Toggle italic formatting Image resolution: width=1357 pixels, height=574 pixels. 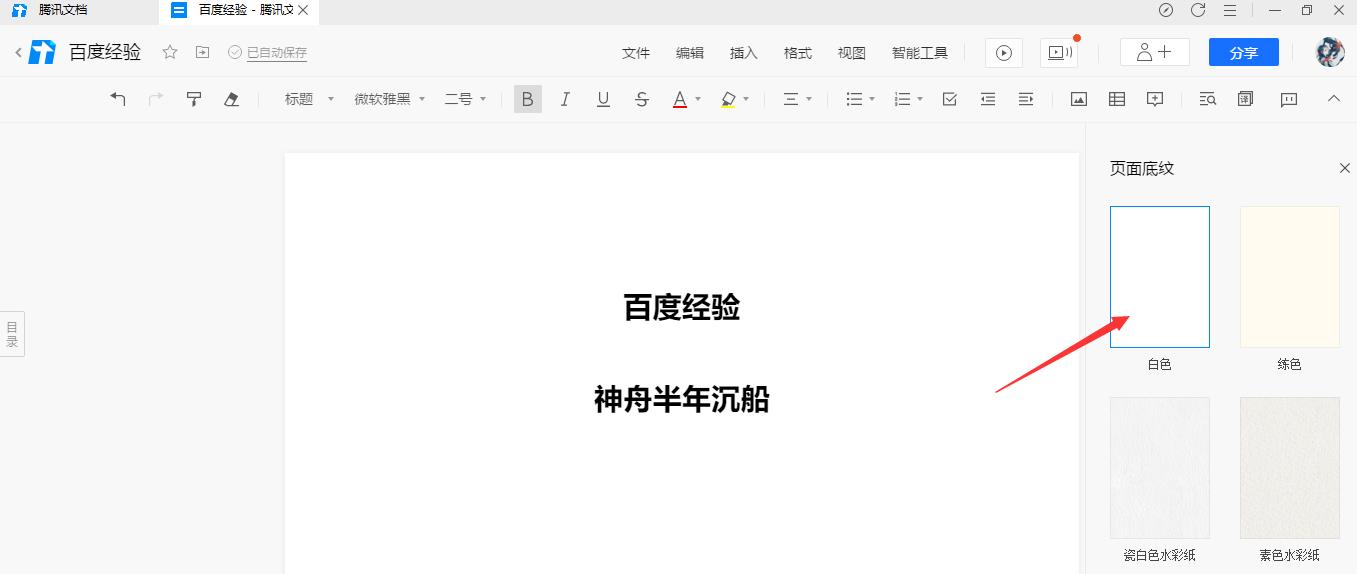[x=565, y=99]
